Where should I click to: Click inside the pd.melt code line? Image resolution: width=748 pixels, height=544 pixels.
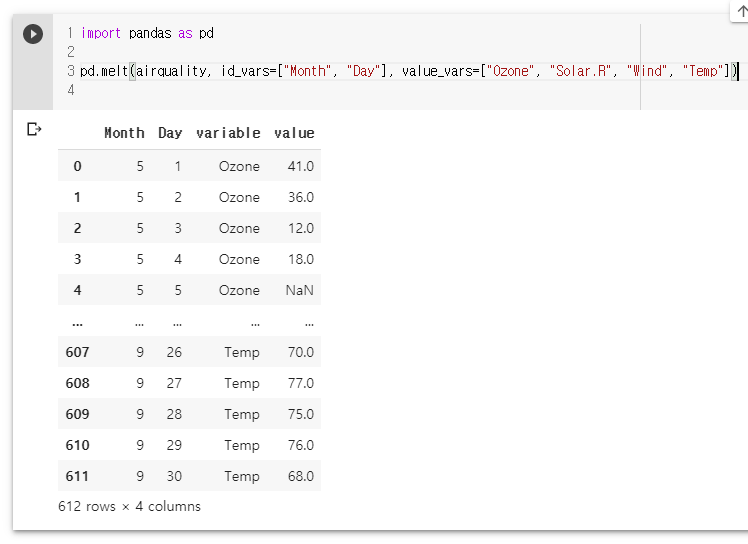[408, 71]
